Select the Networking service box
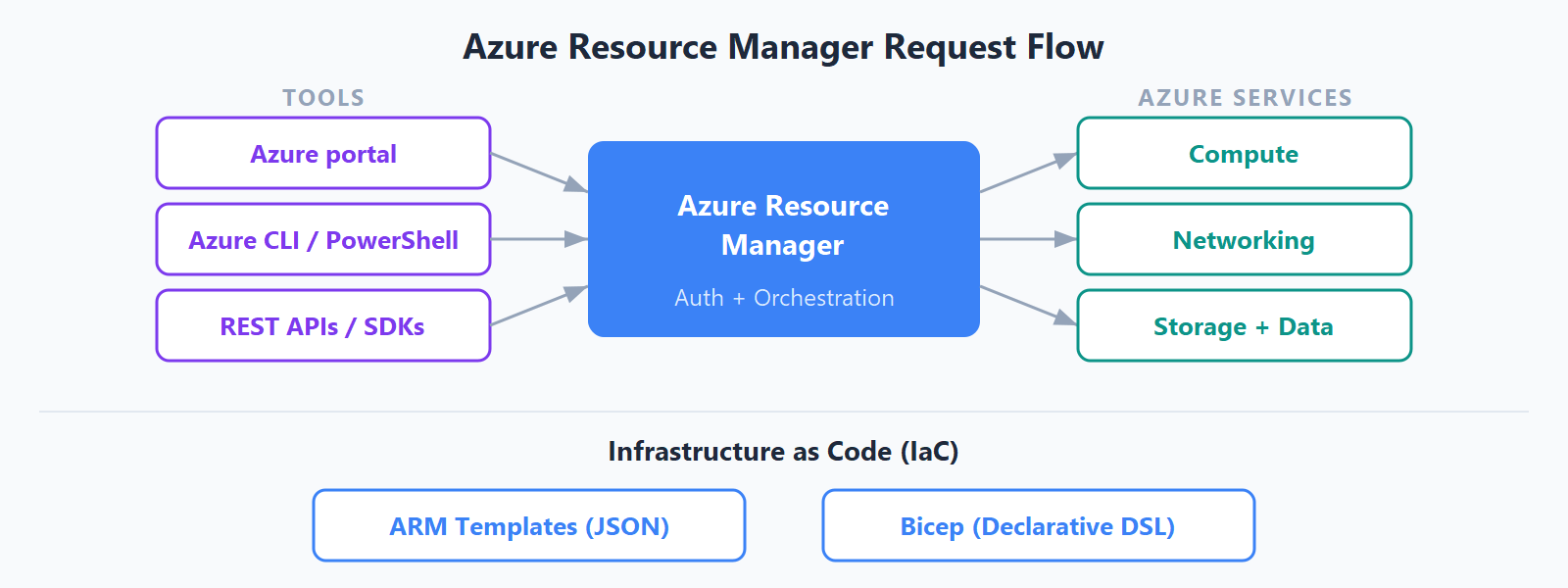 coord(1245,239)
